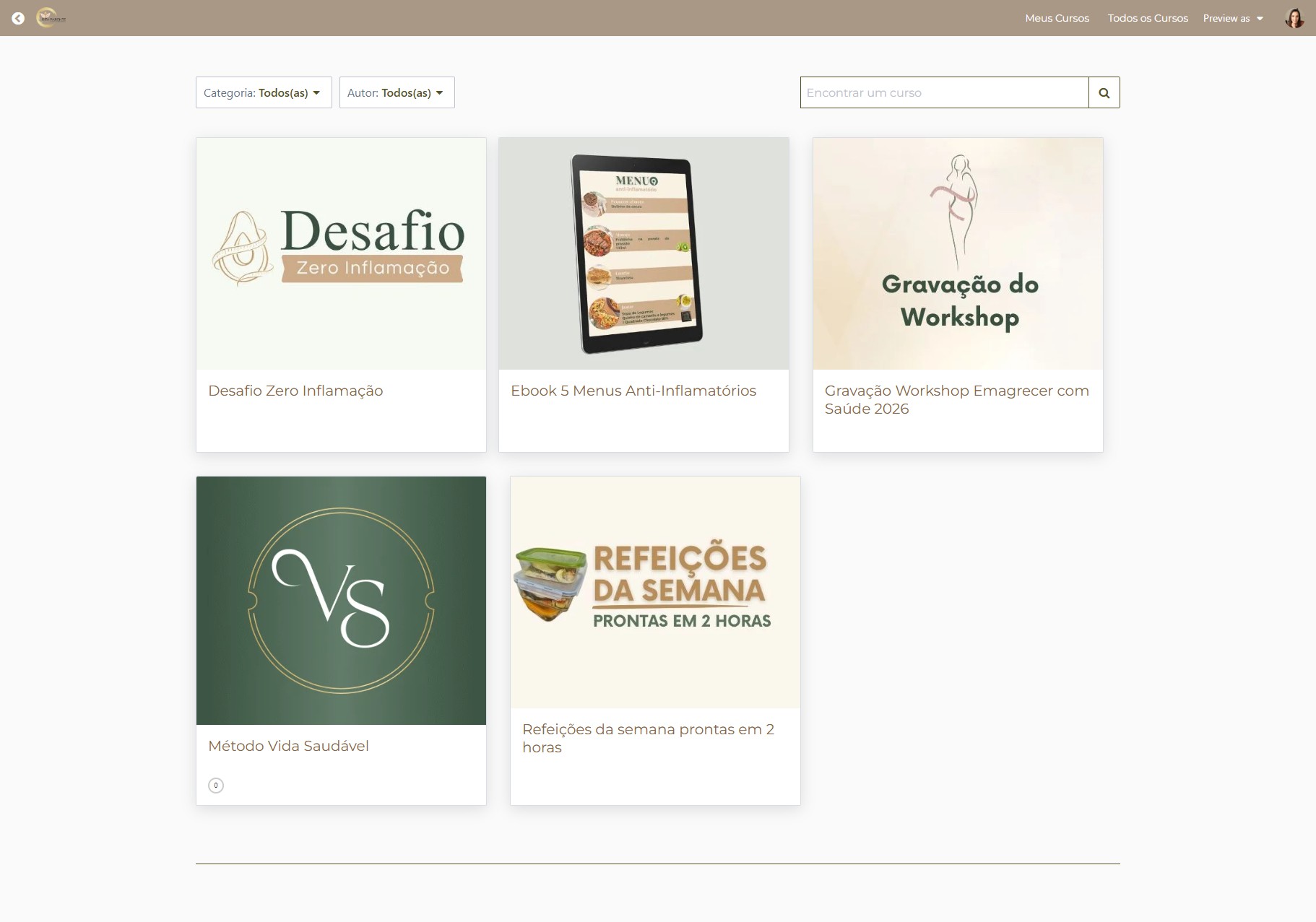This screenshot has height=922, width=1316.
Task: Select Meus Cursos in the navigation
Action: click(x=1057, y=17)
